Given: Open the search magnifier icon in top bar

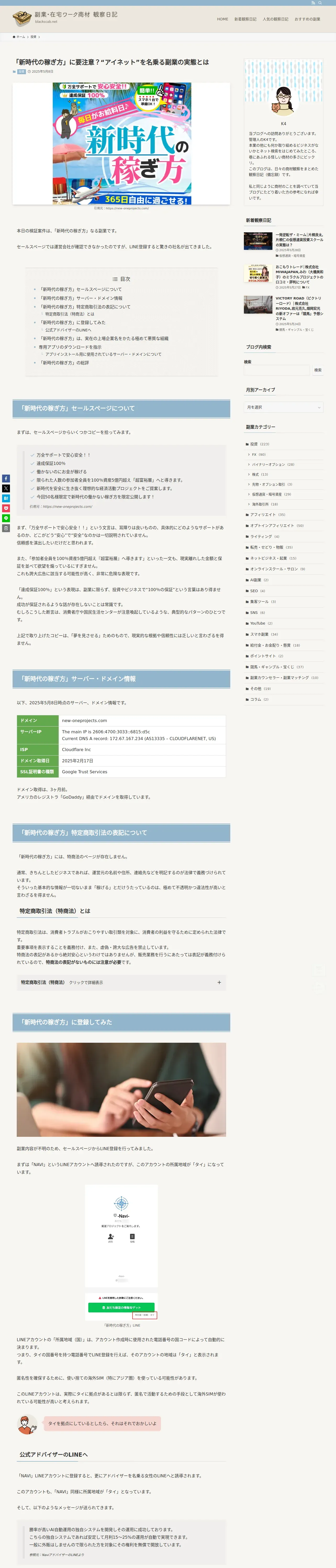Looking at the screenshot, I should pyautogui.click(x=320, y=3).
